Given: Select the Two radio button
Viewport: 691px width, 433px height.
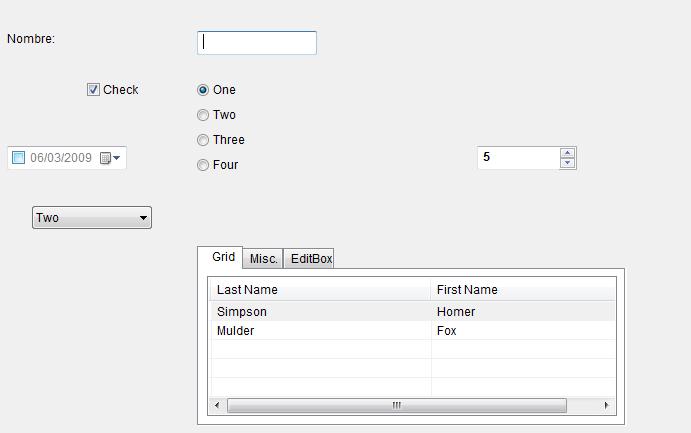Looking at the screenshot, I should coord(203,115).
